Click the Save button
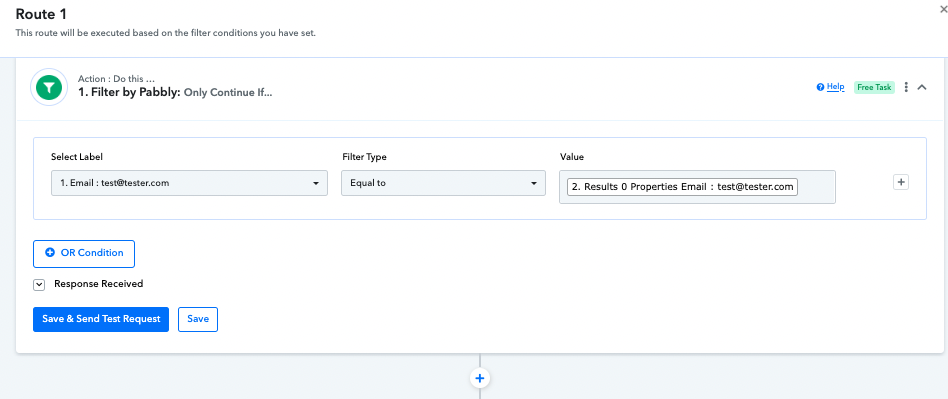The height and width of the screenshot is (399, 948). (198, 319)
